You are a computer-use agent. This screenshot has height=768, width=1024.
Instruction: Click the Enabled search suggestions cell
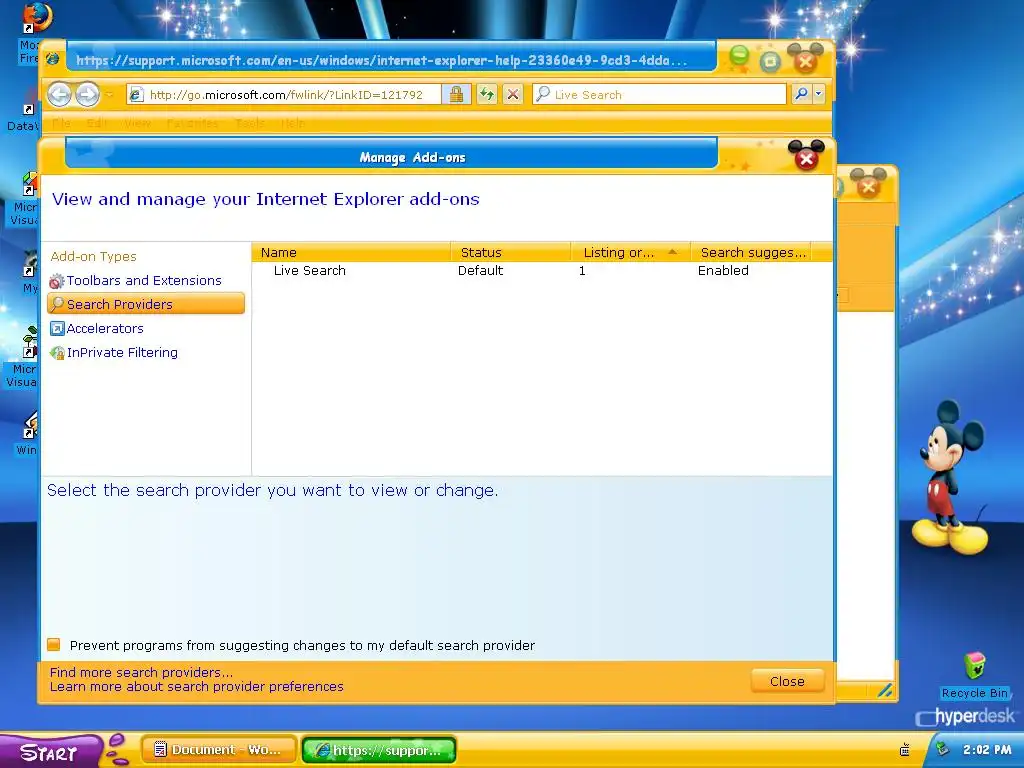(723, 270)
